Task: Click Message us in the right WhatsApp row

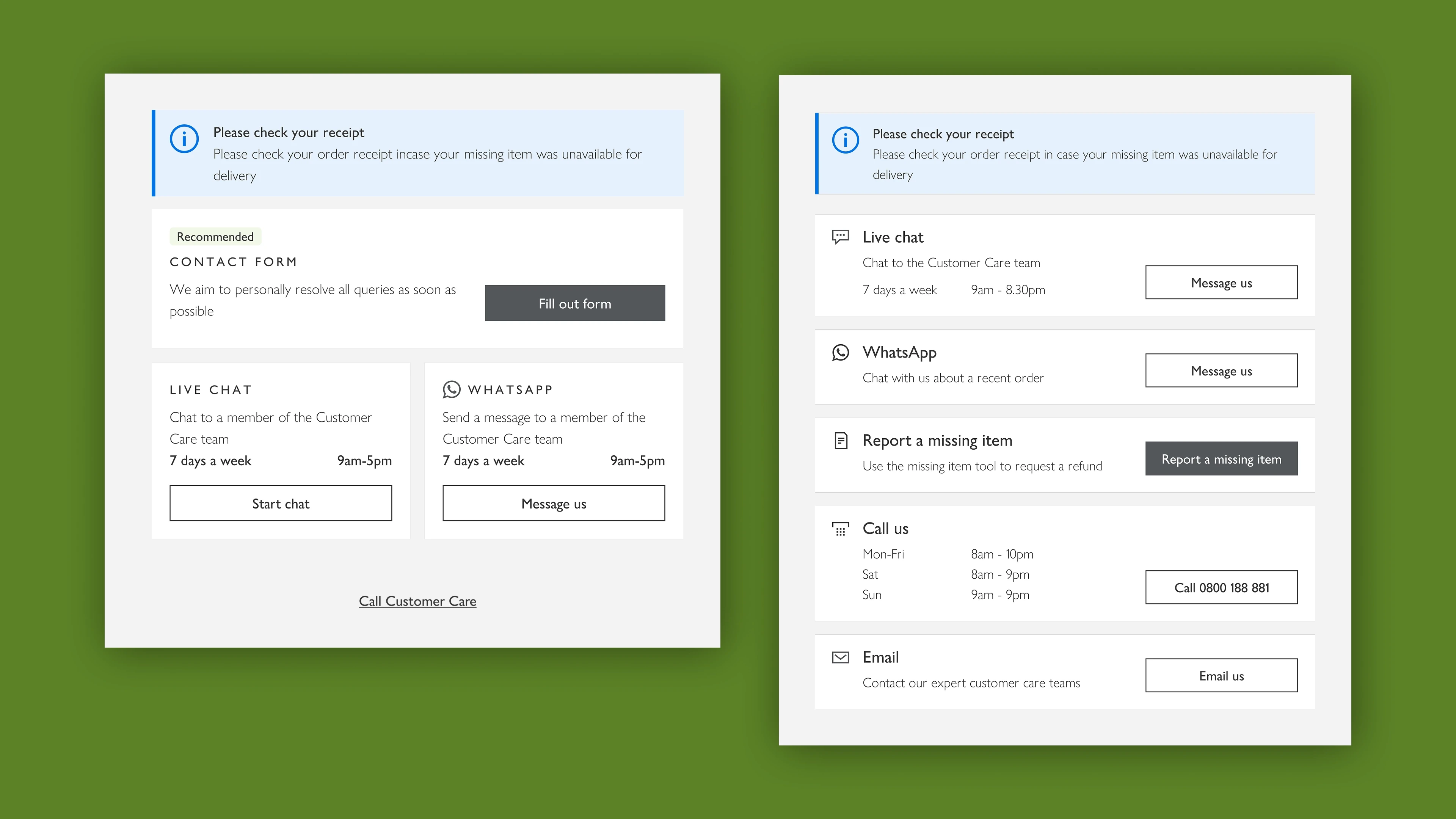Action: 1221,370
